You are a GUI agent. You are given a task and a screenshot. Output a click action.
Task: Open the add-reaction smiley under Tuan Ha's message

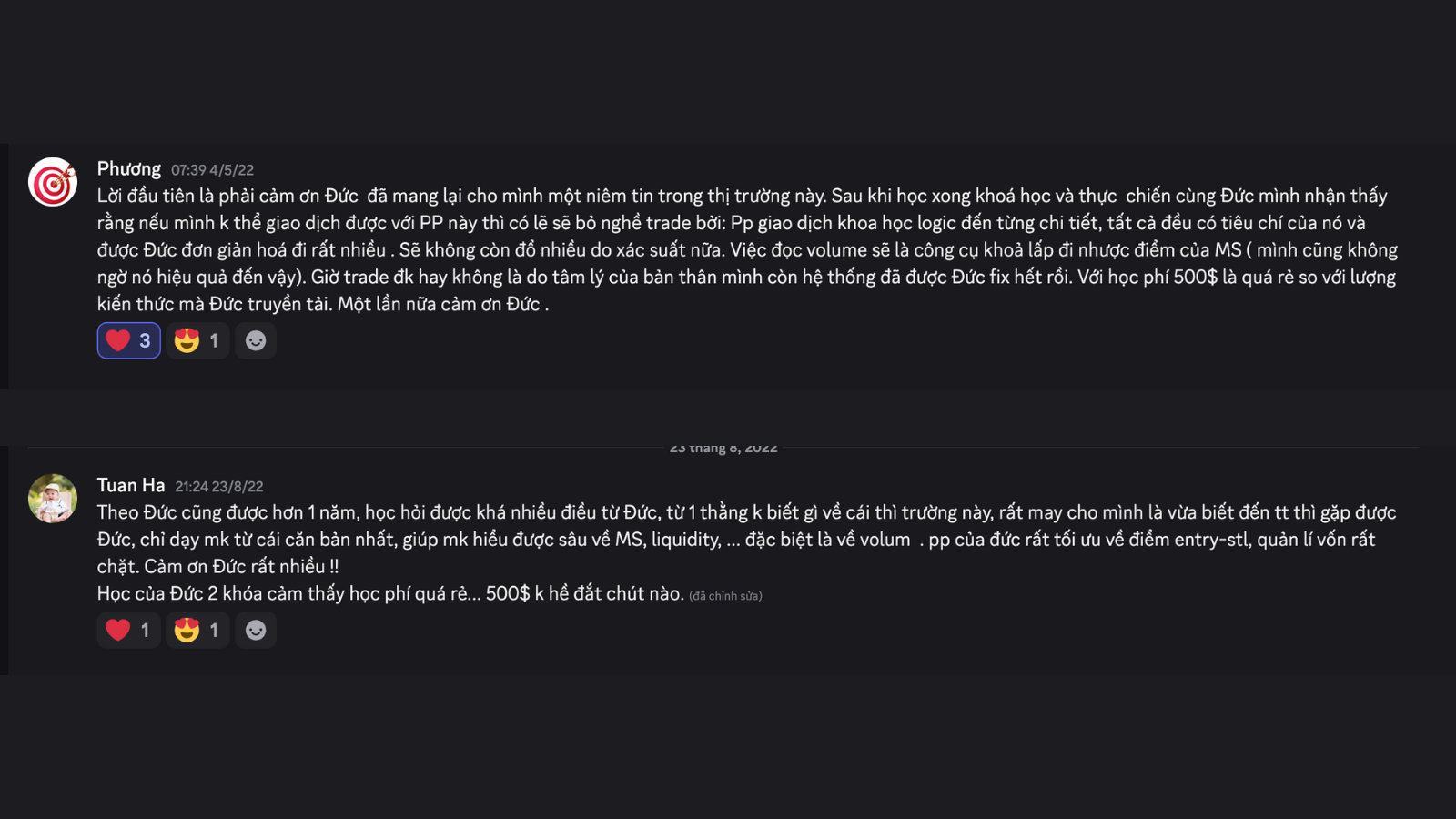point(256,630)
